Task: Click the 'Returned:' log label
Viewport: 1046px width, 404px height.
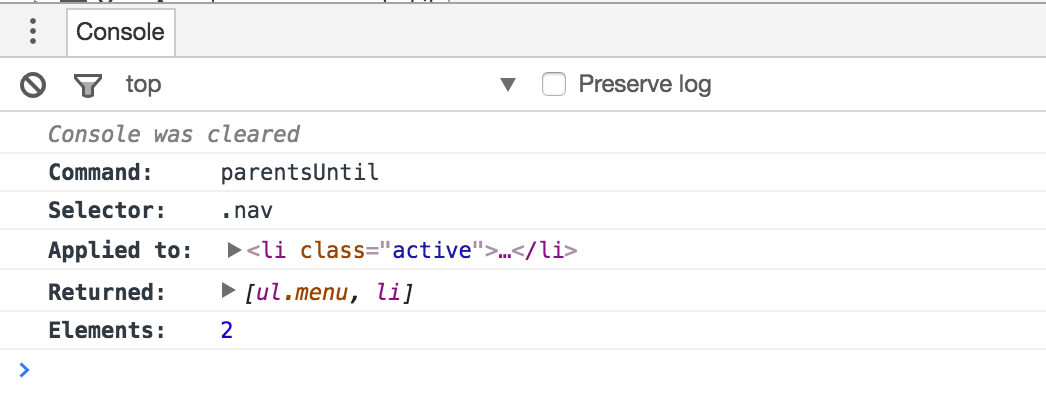Action: pos(106,292)
